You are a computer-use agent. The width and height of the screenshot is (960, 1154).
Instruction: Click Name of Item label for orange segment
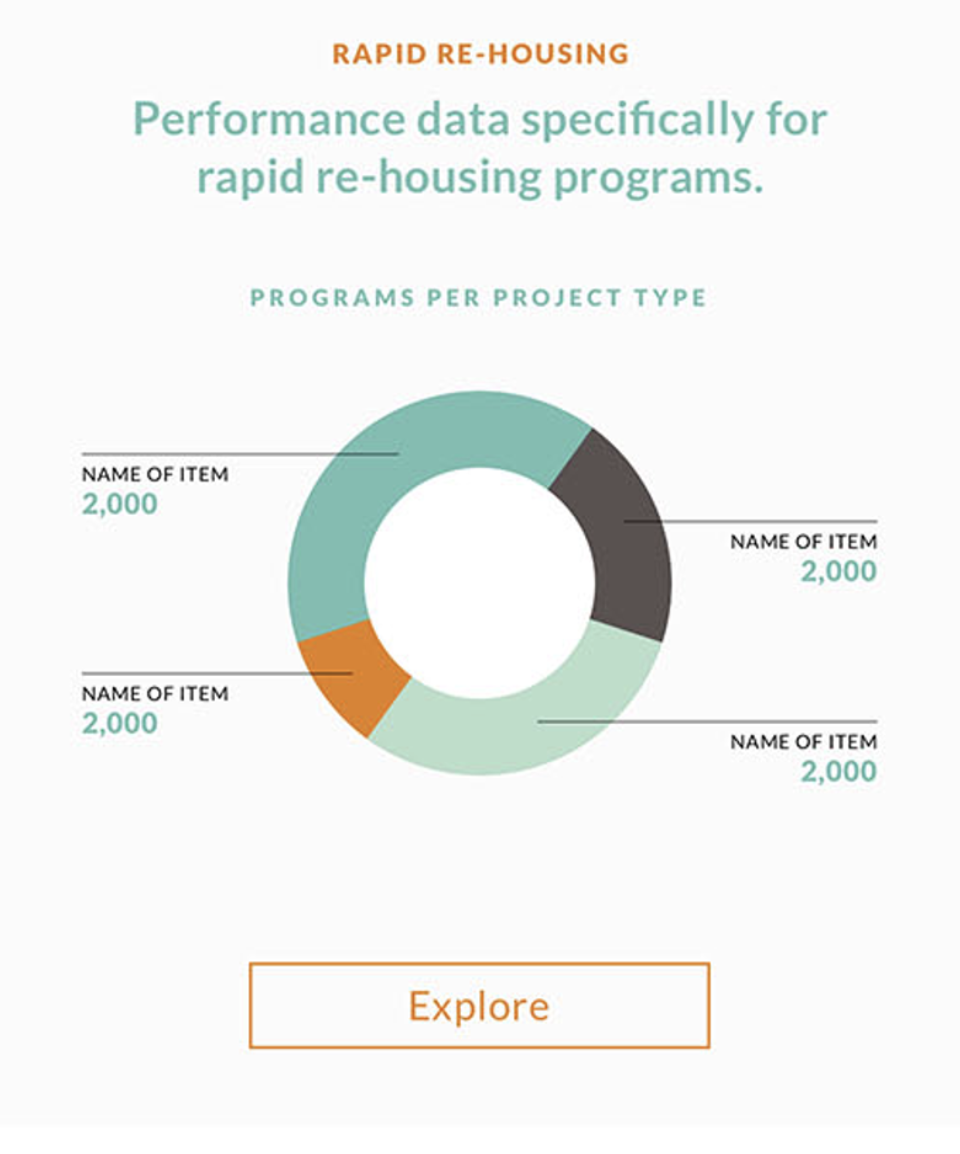coord(155,693)
